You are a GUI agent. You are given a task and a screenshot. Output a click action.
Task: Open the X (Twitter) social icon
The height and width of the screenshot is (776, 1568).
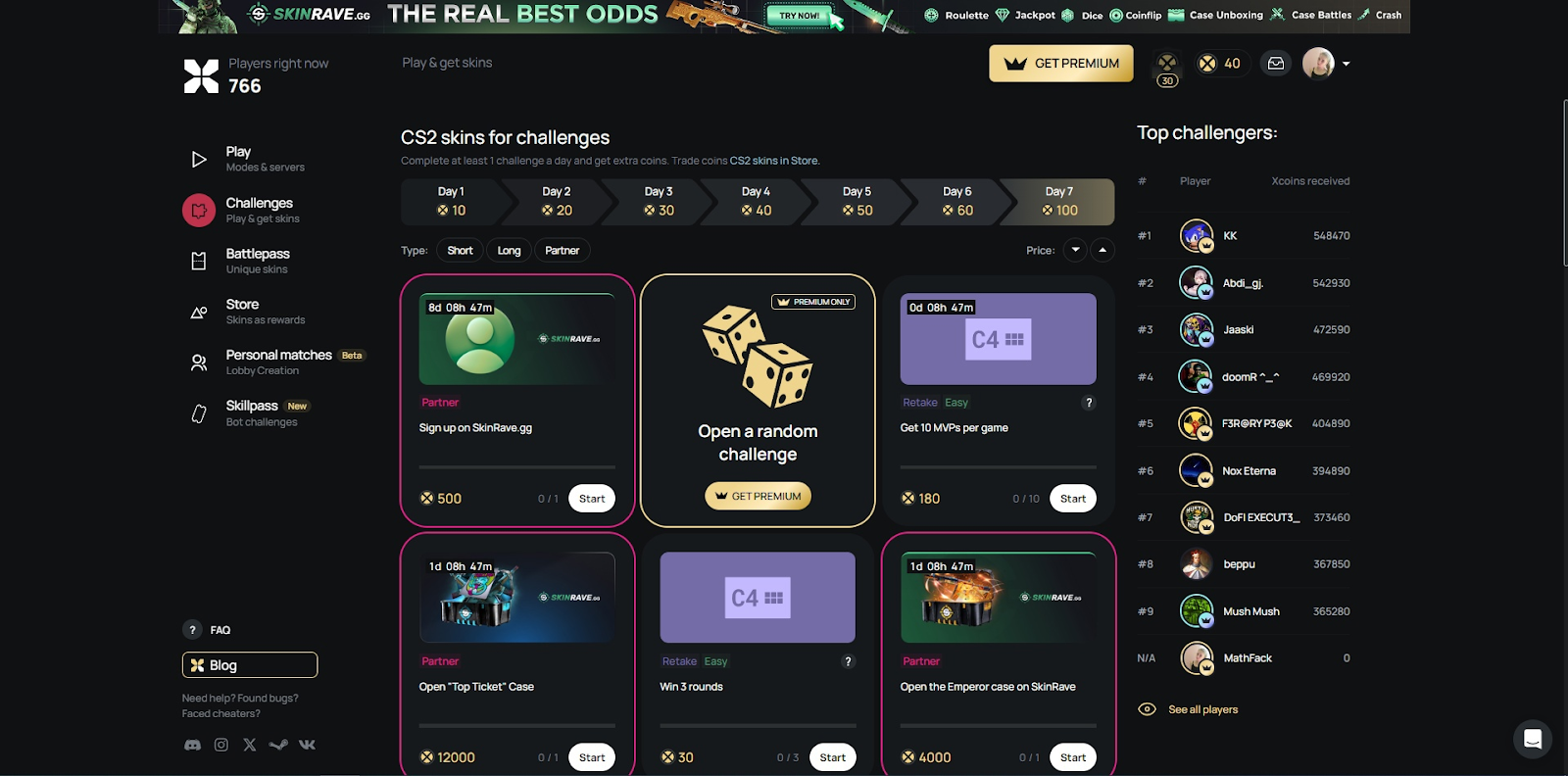tap(250, 745)
